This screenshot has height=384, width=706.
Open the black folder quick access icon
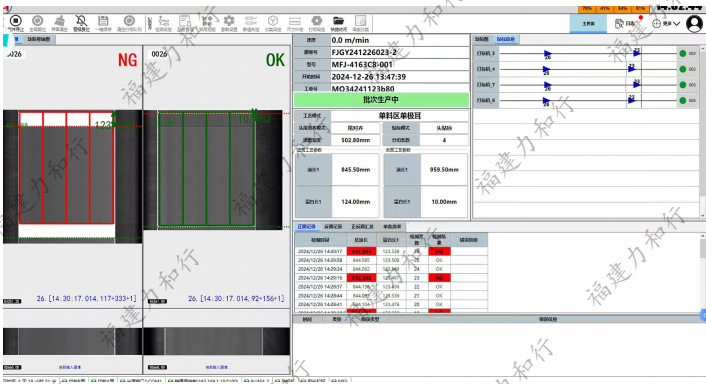coord(338,21)
